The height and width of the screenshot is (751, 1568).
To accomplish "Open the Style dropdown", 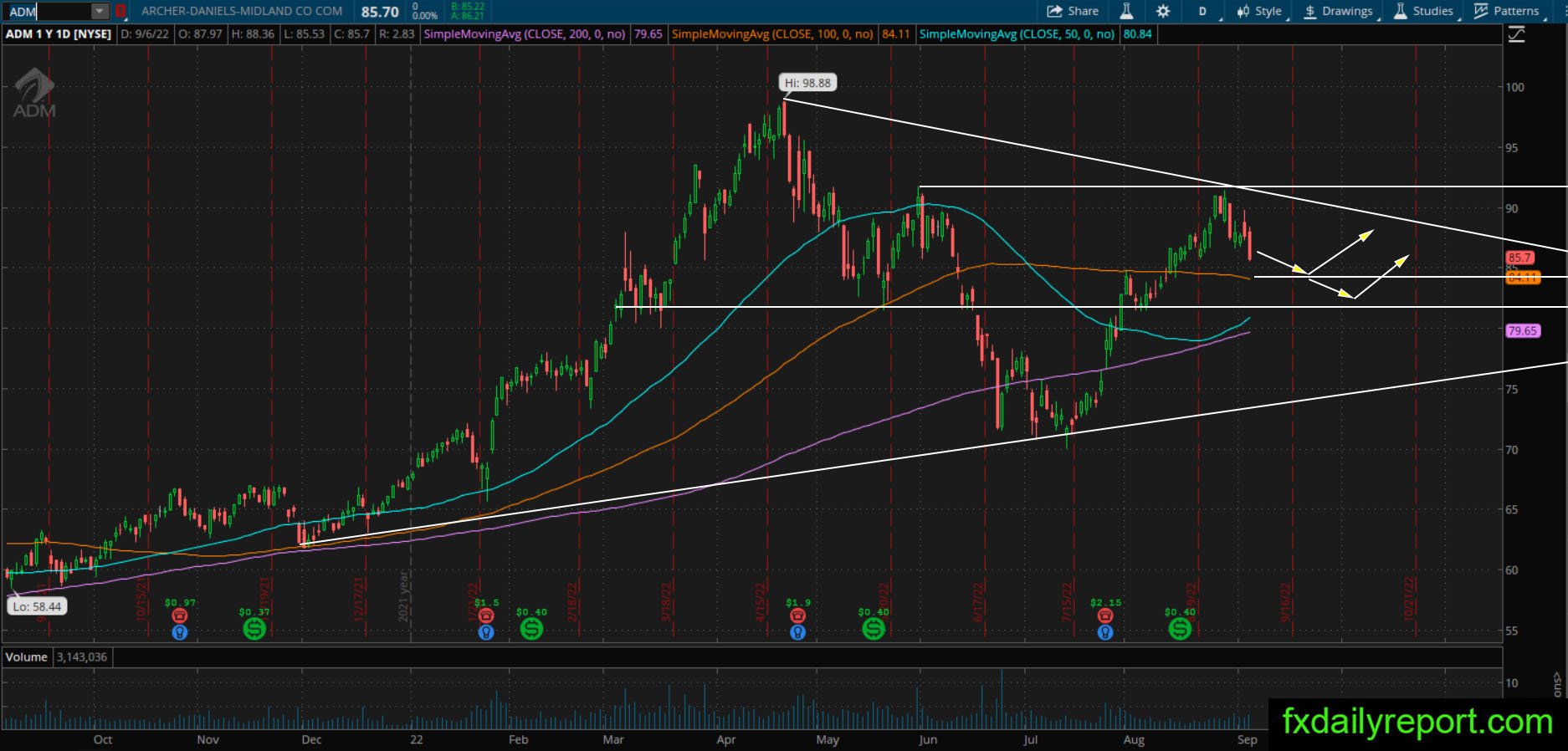I will [1261, 11].
